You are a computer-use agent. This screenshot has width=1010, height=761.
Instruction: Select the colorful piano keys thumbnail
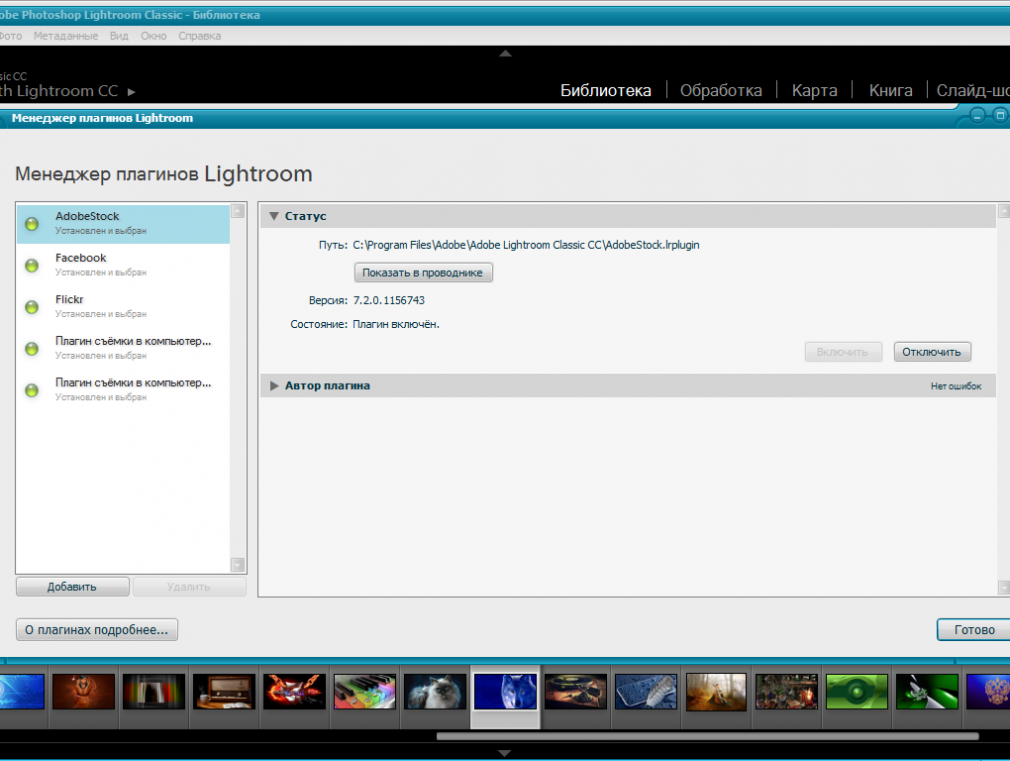click(365, 692)
